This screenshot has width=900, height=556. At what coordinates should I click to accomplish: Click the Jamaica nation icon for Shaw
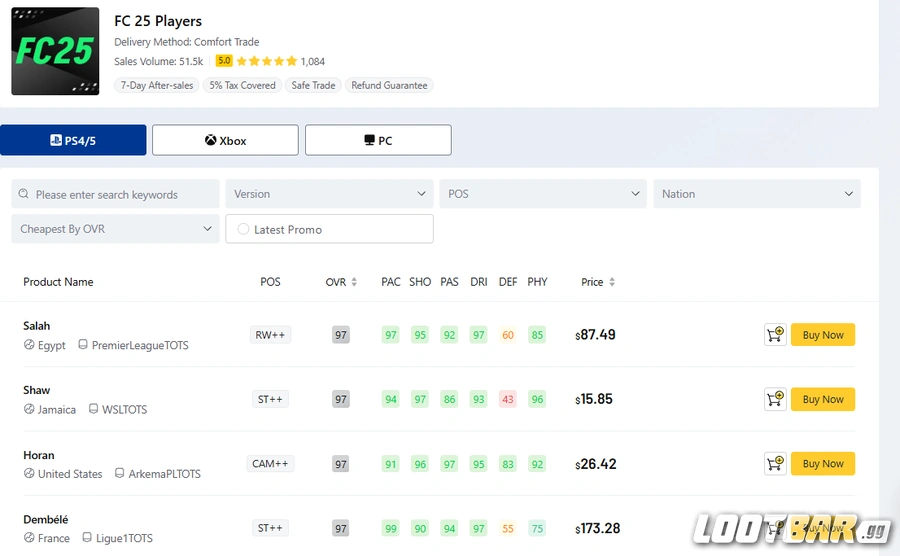pyautogui.click(x=30, y=410)
